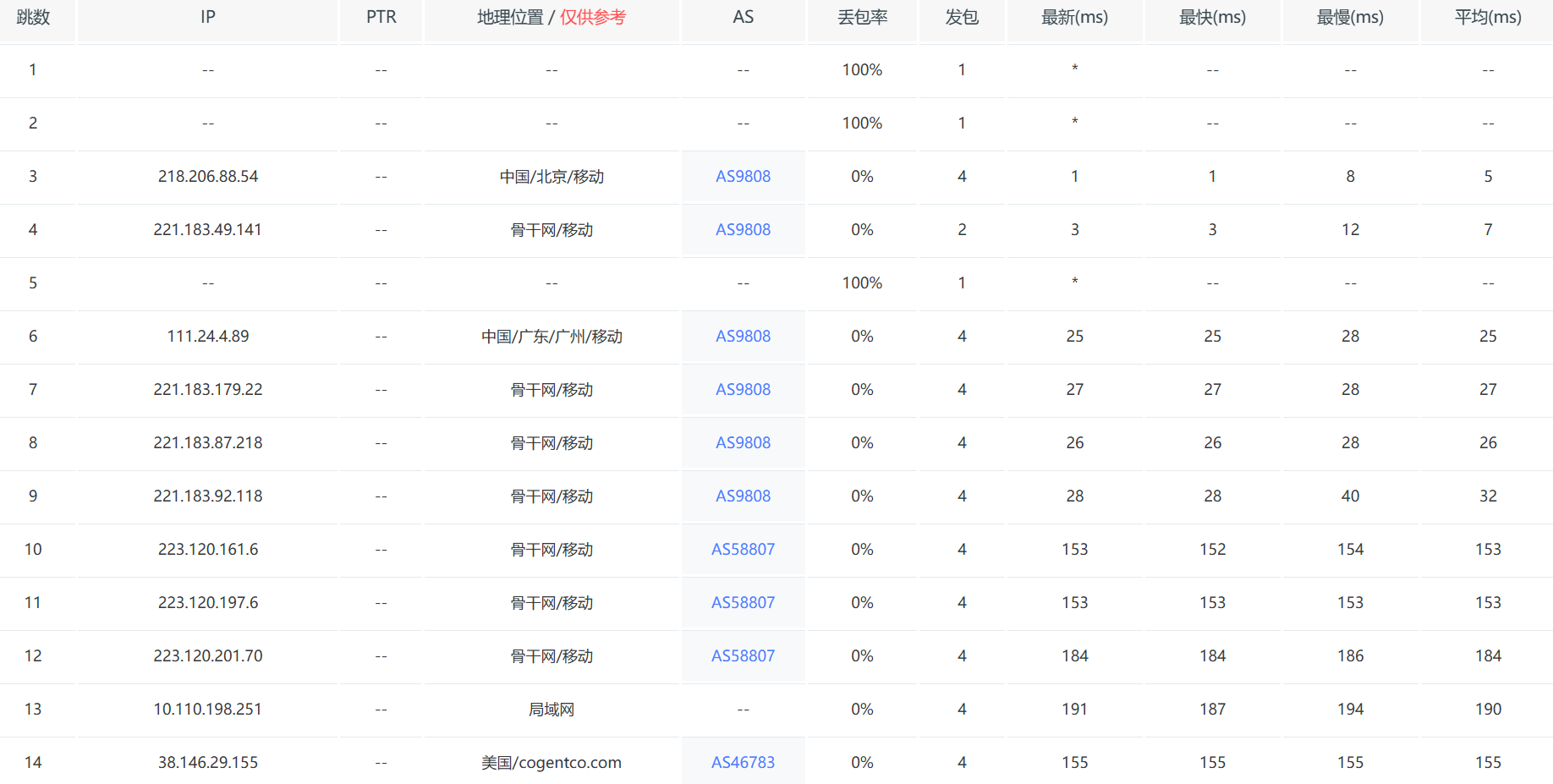Open AS58807 for hop 12

[x=743, y=655]
